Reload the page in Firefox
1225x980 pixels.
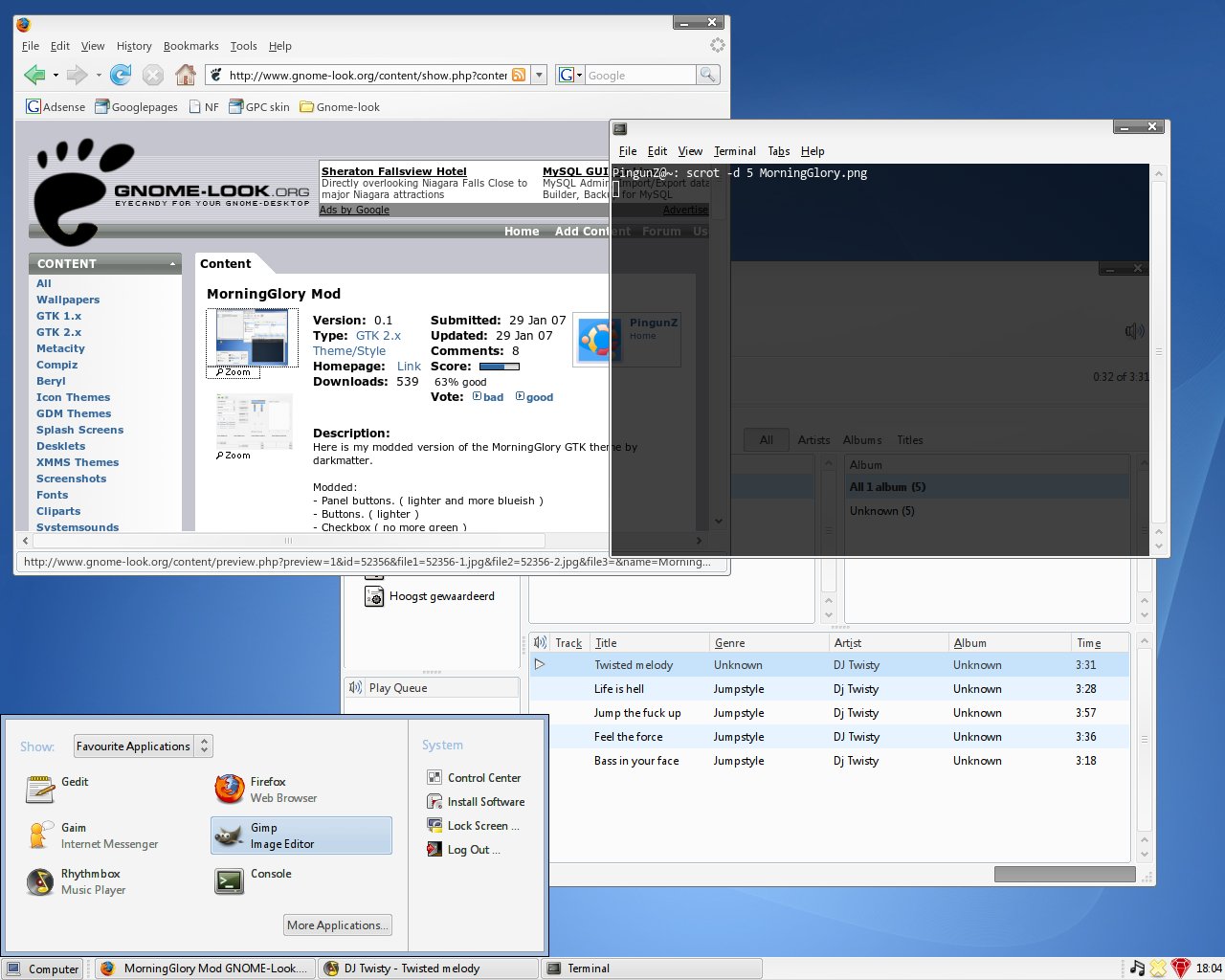(121, 75)
